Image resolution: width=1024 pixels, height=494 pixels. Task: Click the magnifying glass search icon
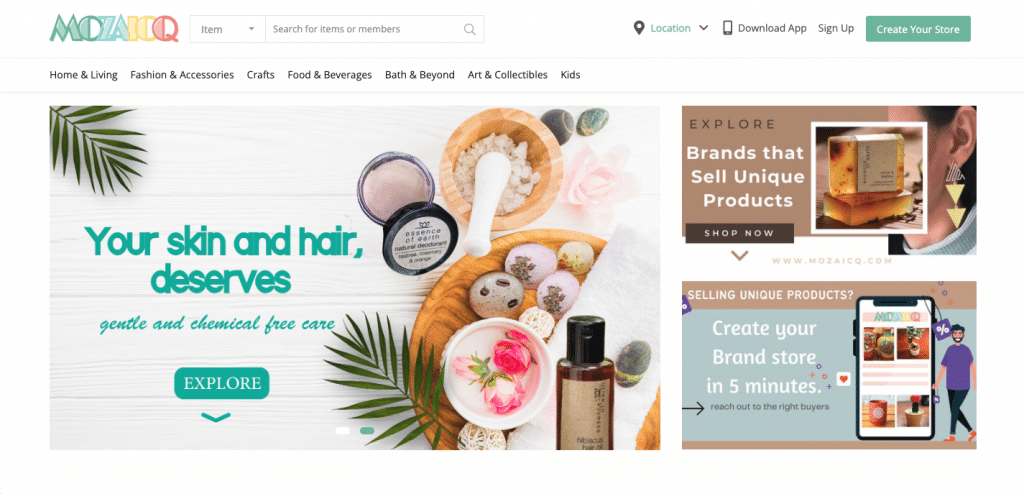point(470,29)
